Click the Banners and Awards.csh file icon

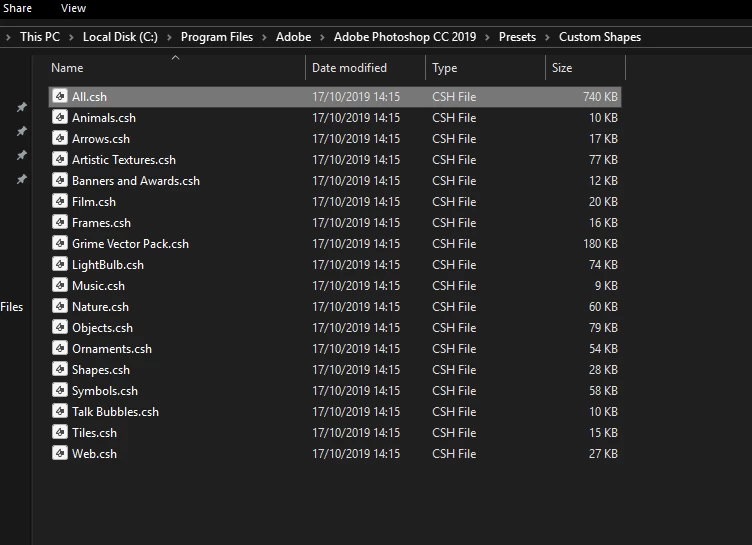pyautogui.click(x=60, y=180)
